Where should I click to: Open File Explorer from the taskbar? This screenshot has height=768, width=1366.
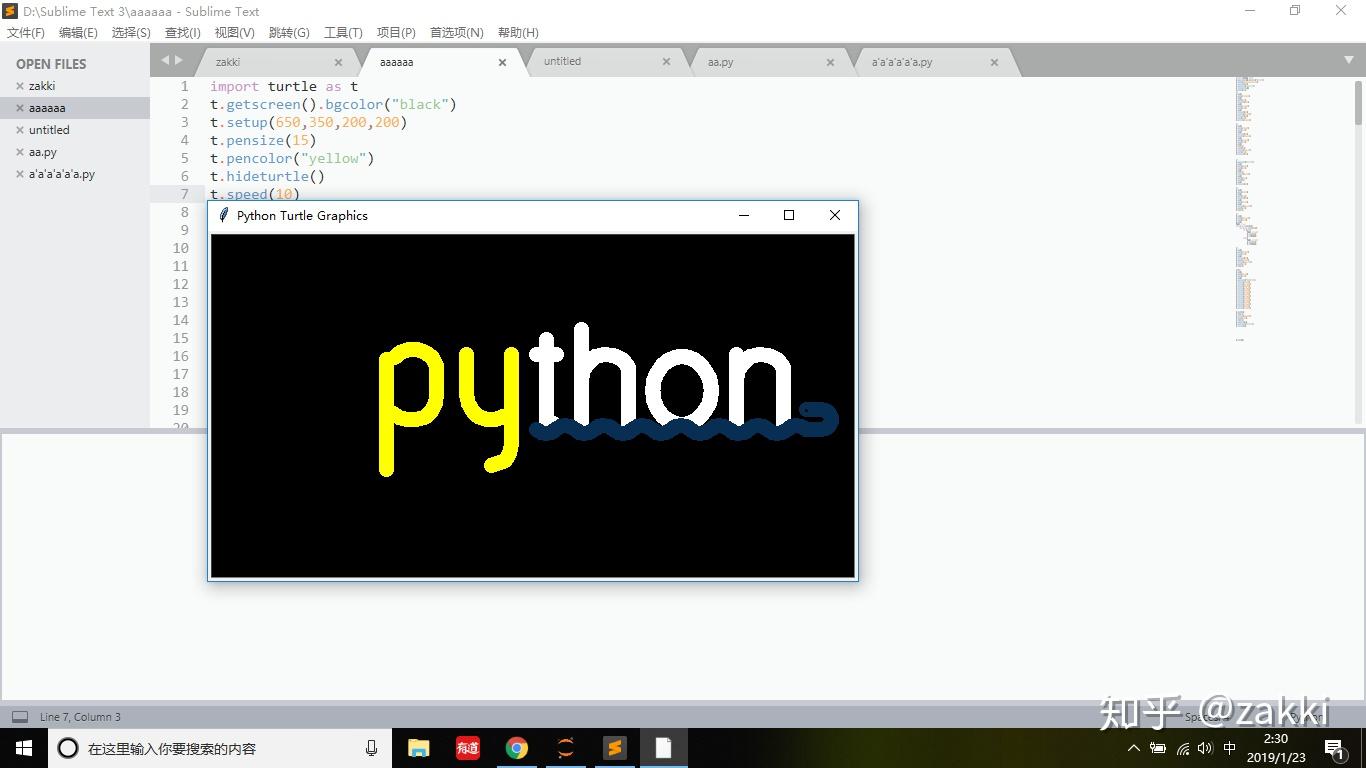[x=418, y=747]
